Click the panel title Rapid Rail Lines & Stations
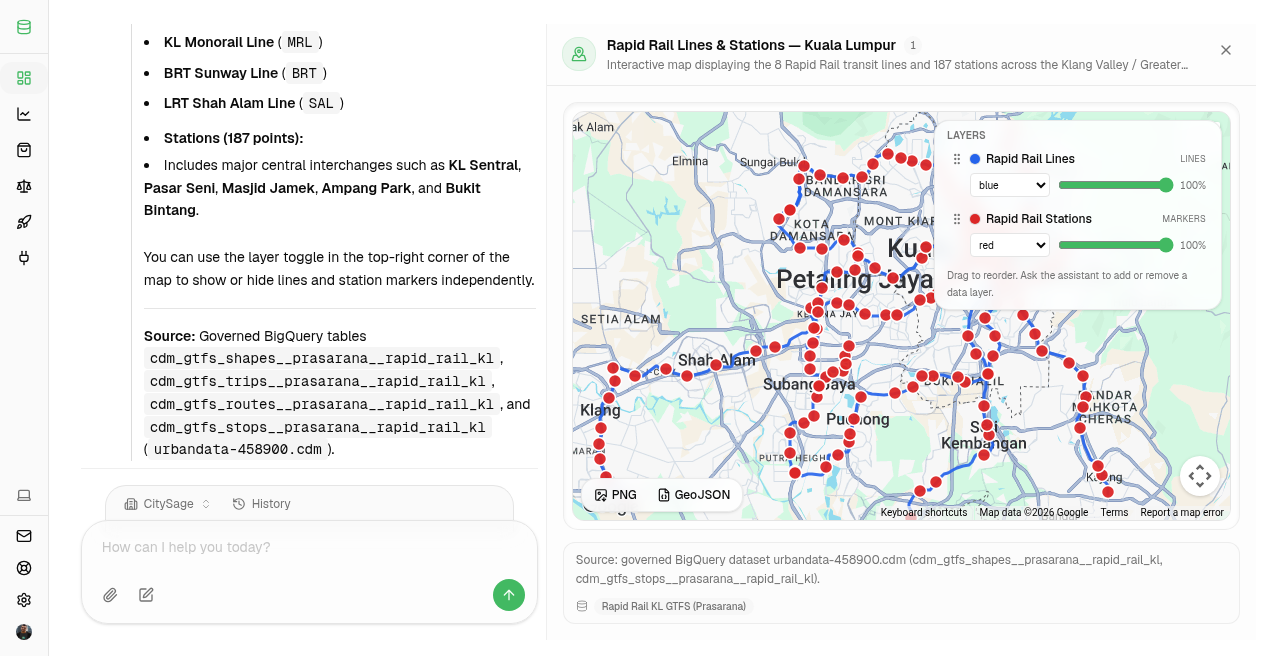Viewport: 1280px width, 656px height. pos(751,46)
